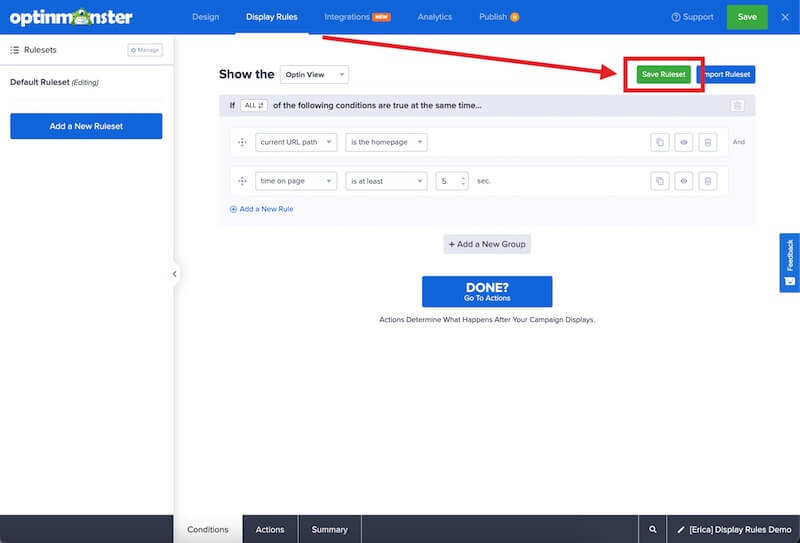The image size is (800, 543).
Task: Click the Rulesets list icon
Action: pos(15,50)
